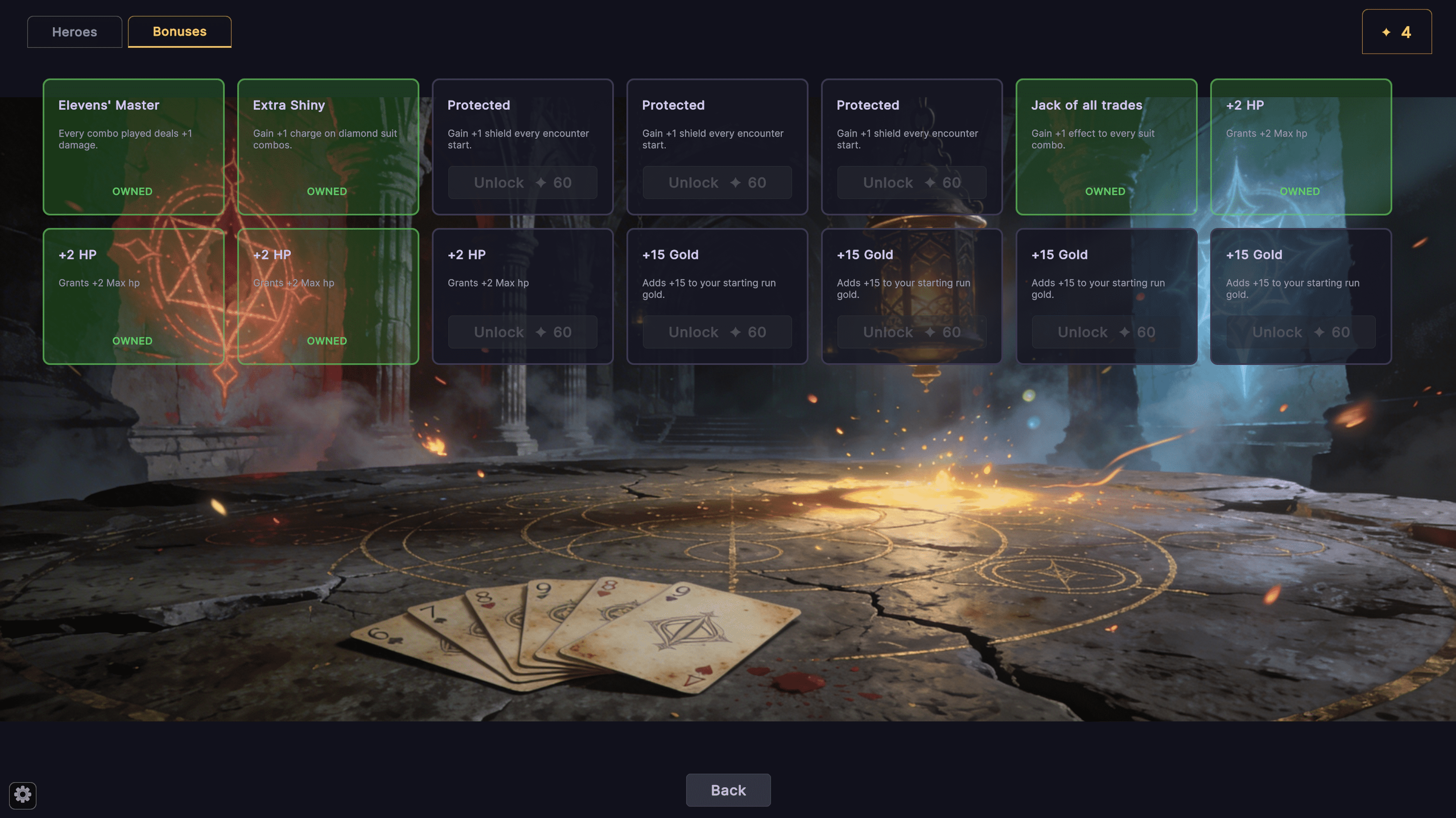This screenshot has width=1456, height=818.
Task: Select the Extra Shiny owned card
Action: 328,147
